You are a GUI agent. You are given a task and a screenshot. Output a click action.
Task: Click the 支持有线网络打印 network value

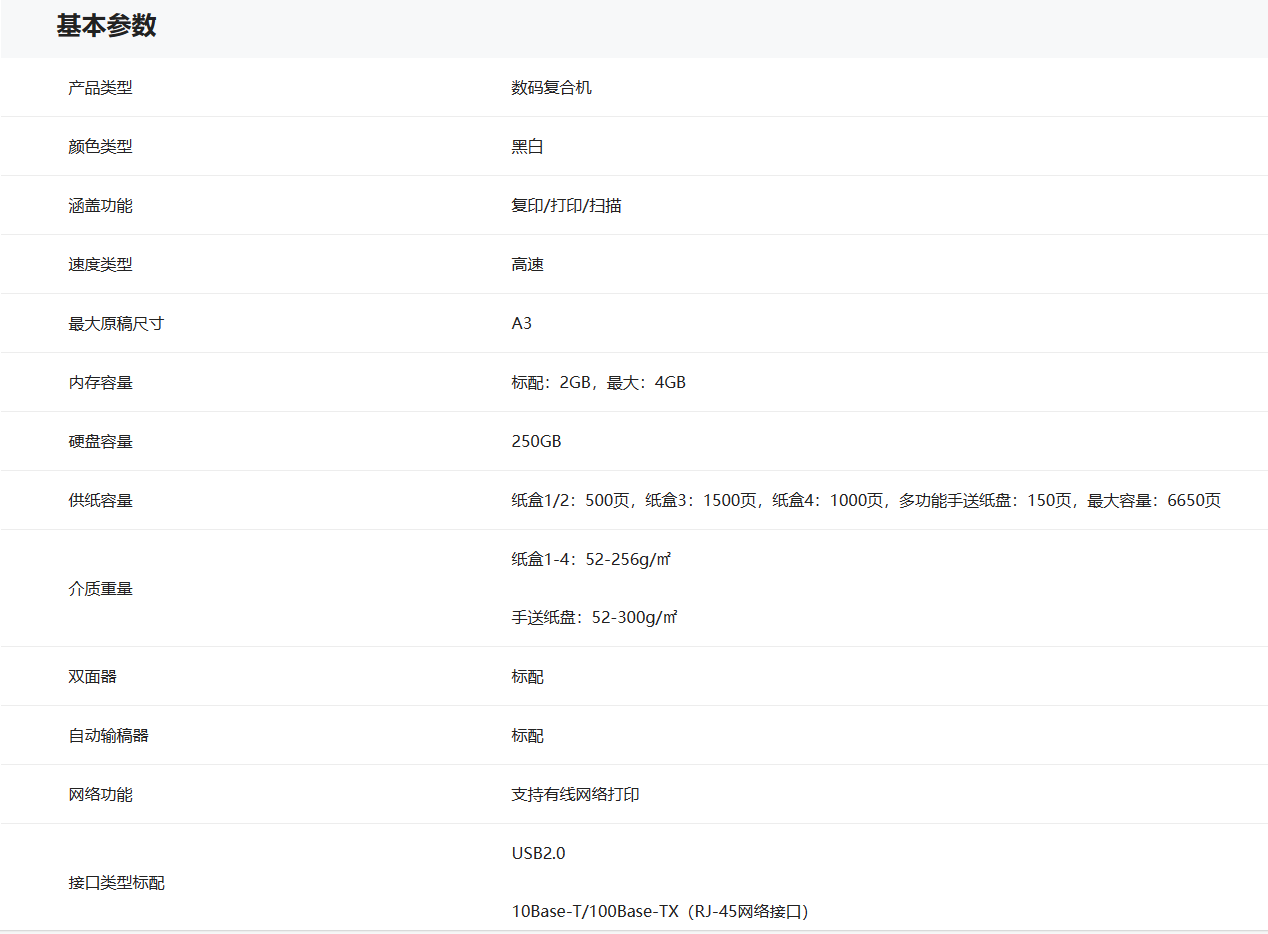pos(575,795)
